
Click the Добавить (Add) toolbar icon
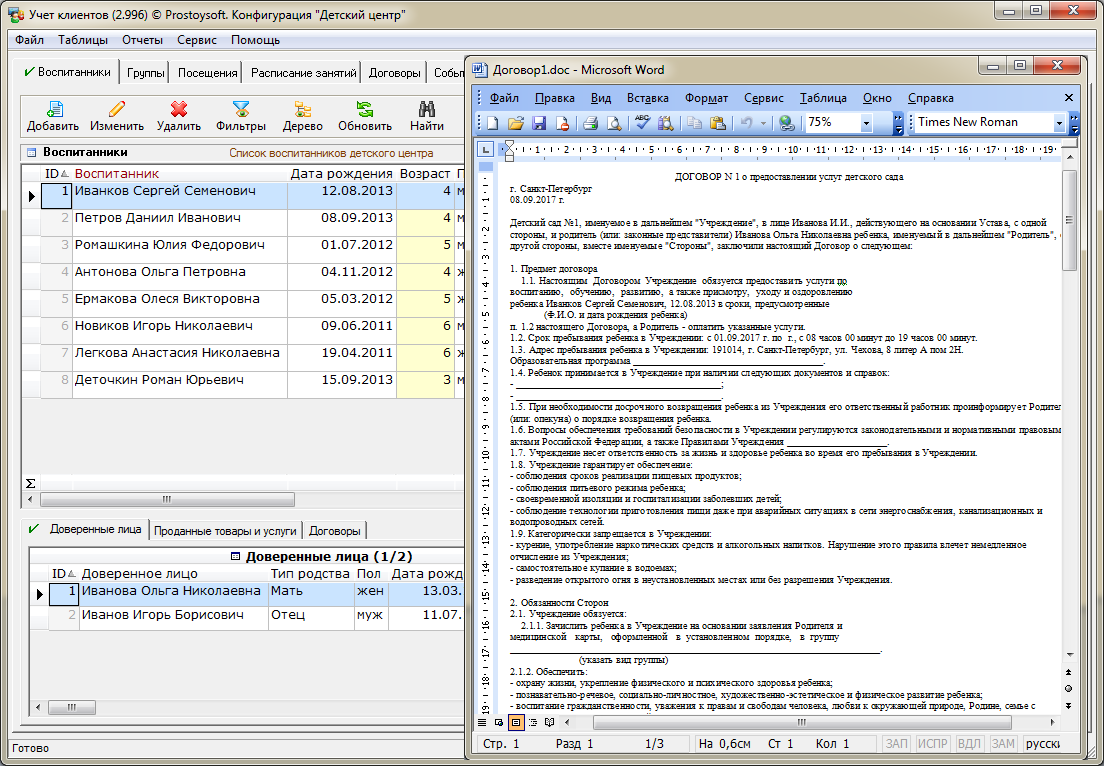pos(53,110)
